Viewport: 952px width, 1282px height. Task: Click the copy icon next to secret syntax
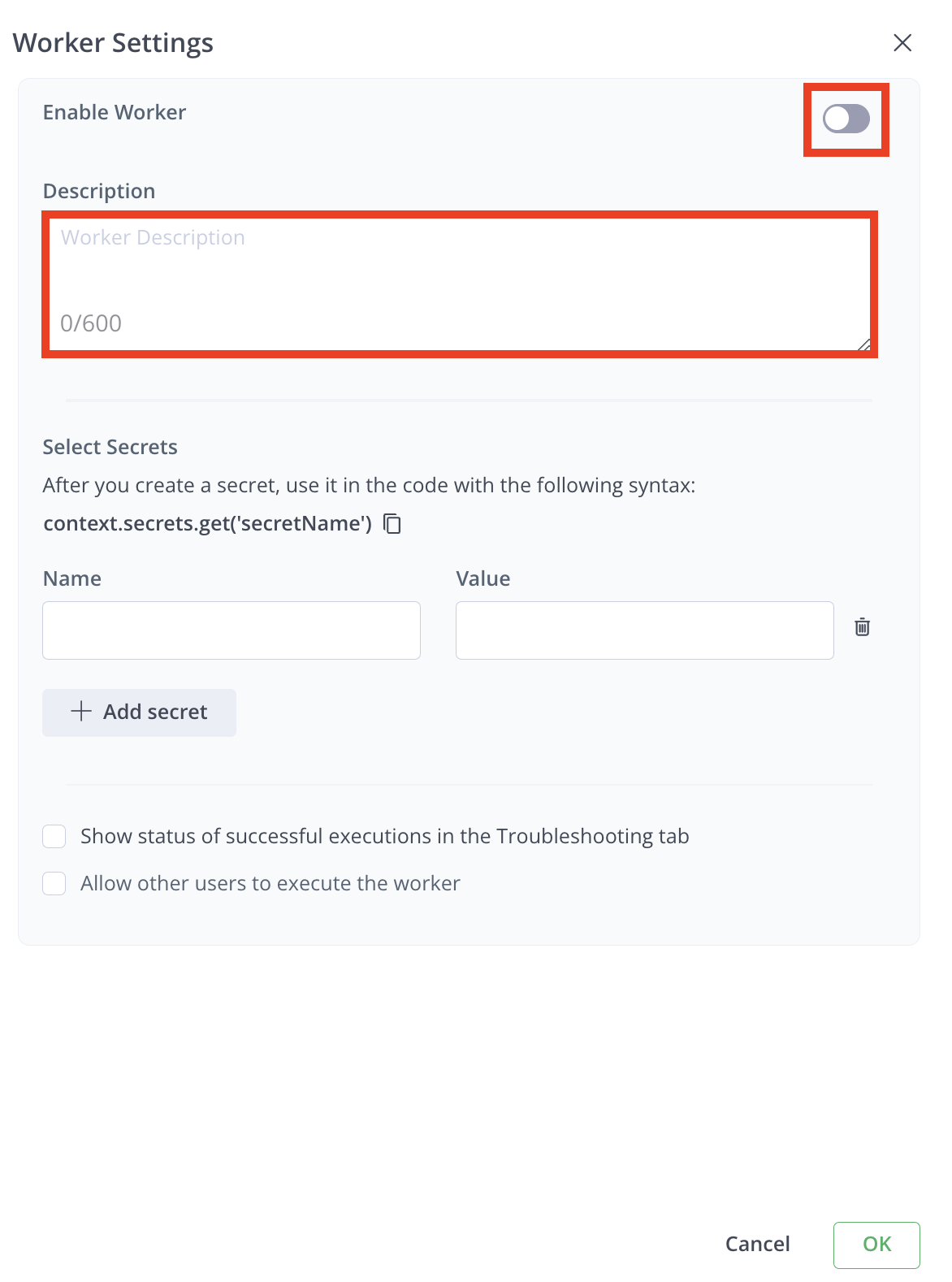coord(392,524)
